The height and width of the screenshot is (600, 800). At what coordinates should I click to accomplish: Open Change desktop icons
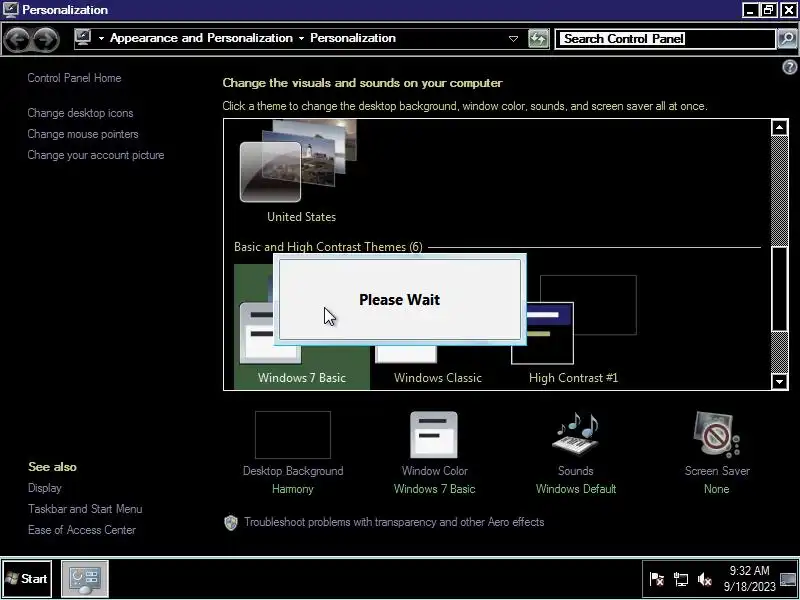80,113
